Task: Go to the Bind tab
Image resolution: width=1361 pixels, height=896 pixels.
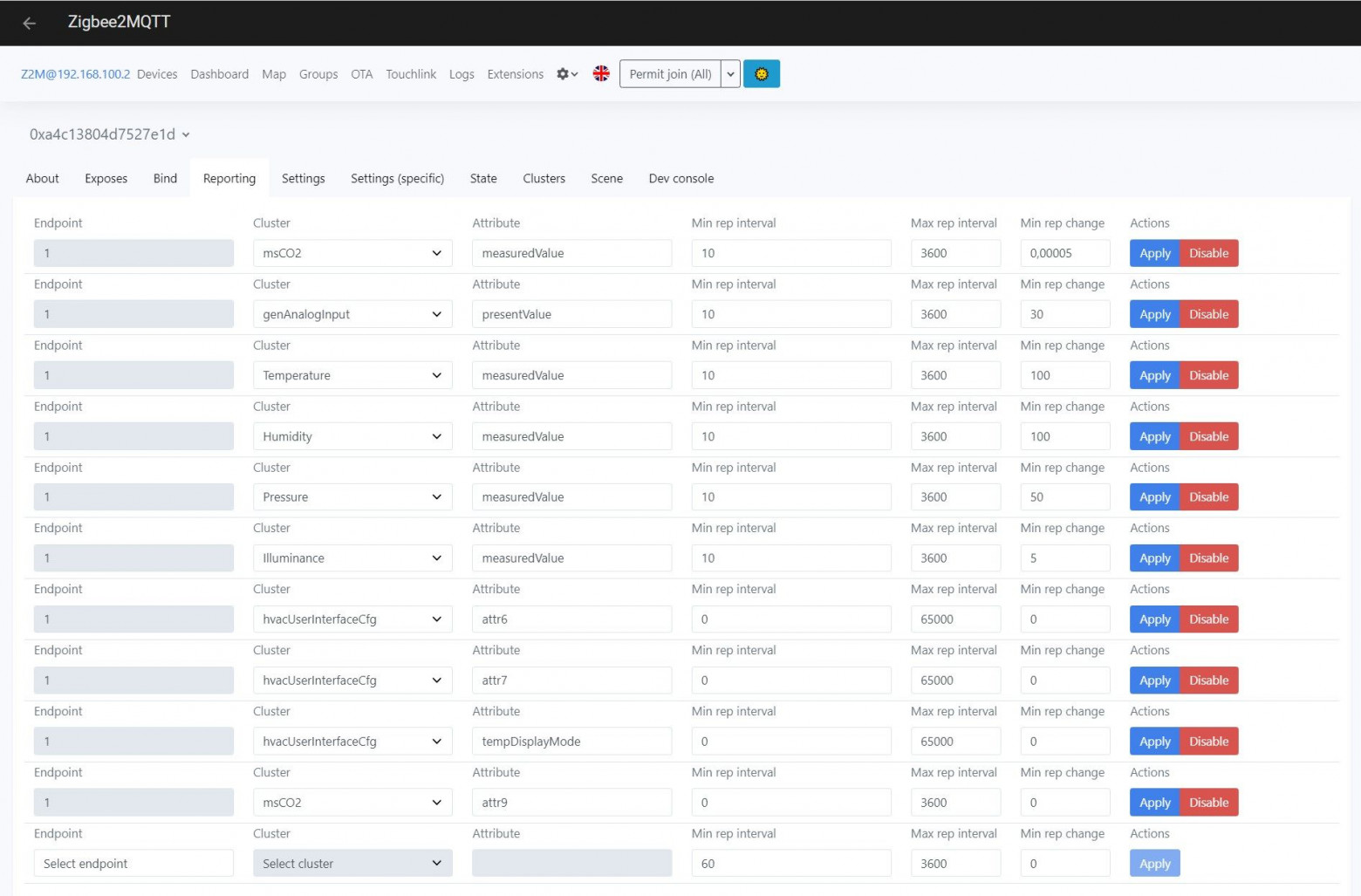Action: click(165, 179)
